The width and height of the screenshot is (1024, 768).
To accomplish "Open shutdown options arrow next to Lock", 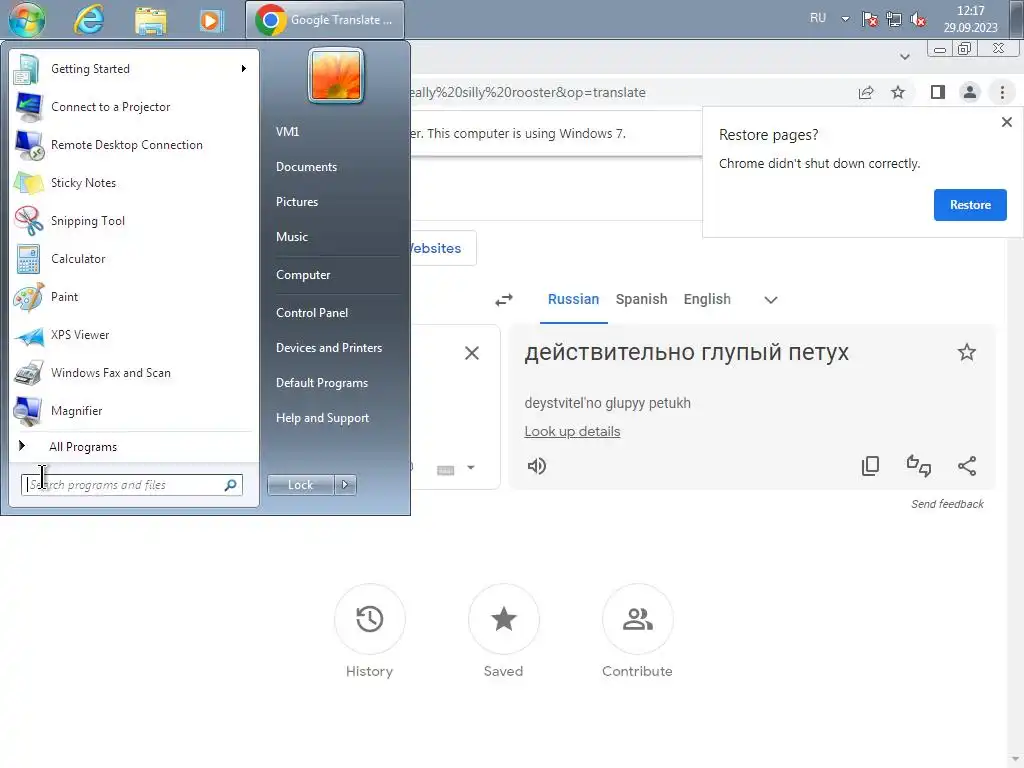I will 345,485.
